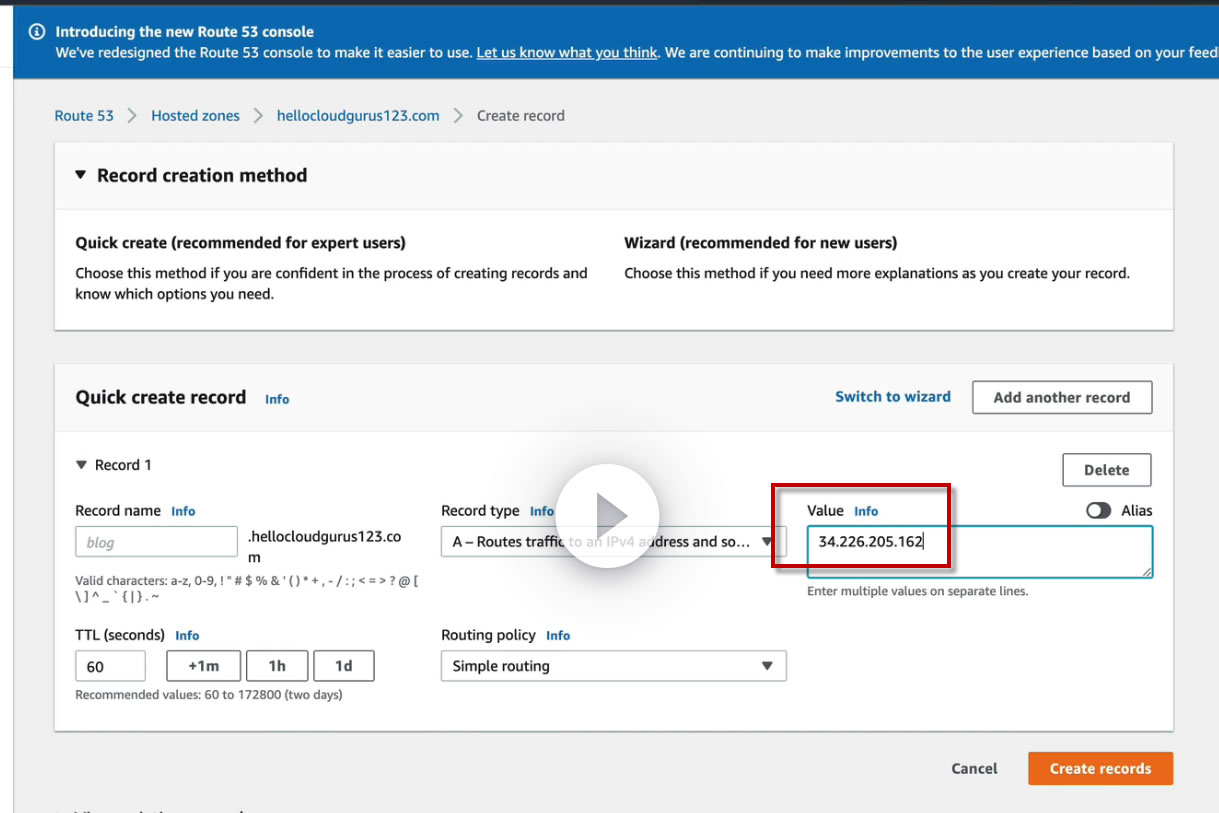This screenshot has height=813, width=1219.
Task: Click the Record name input field
Action: 156,542
